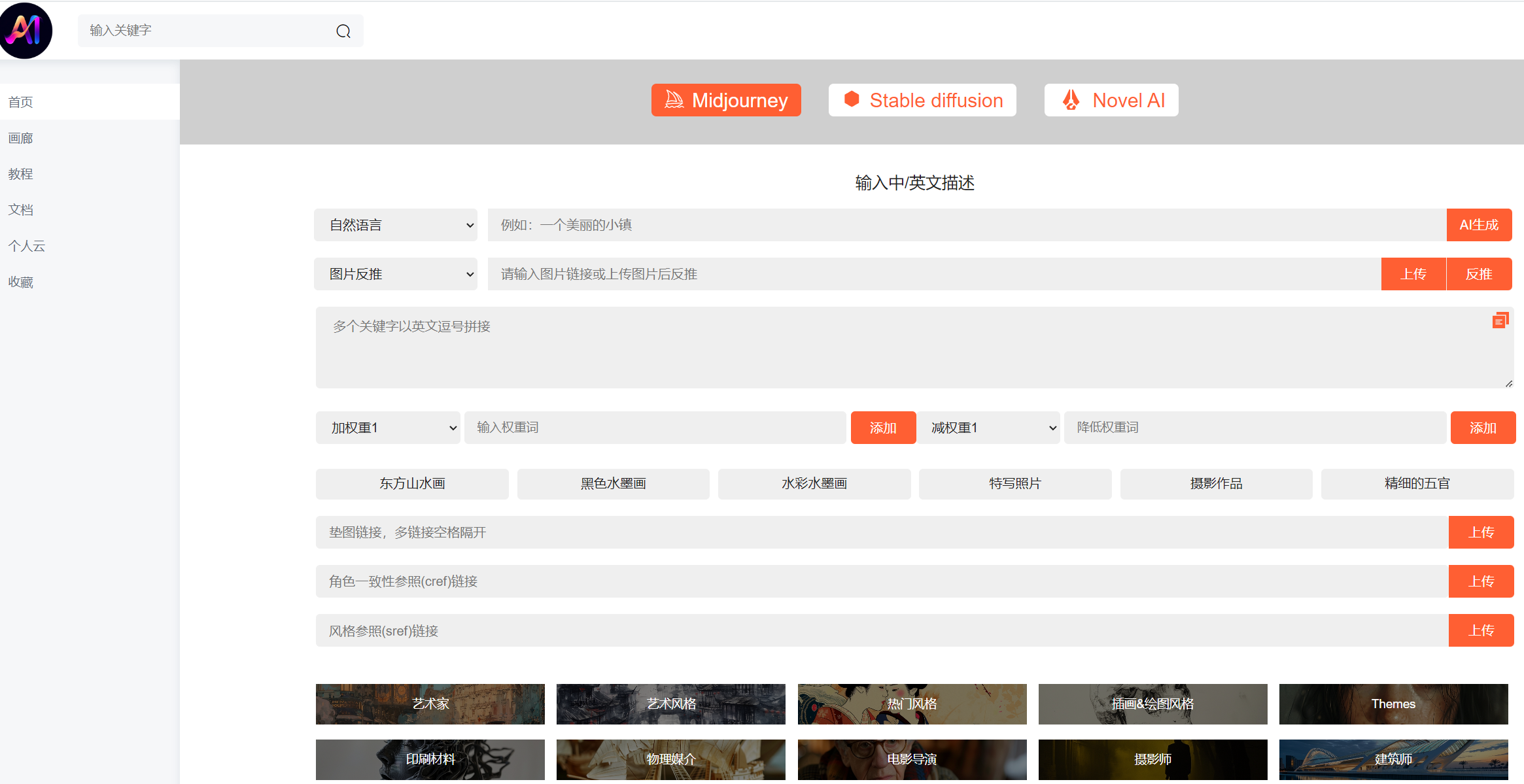Open the 摄影师 category thumbnail
The image size is (1524, 784).
click(x=1153, y=760)
